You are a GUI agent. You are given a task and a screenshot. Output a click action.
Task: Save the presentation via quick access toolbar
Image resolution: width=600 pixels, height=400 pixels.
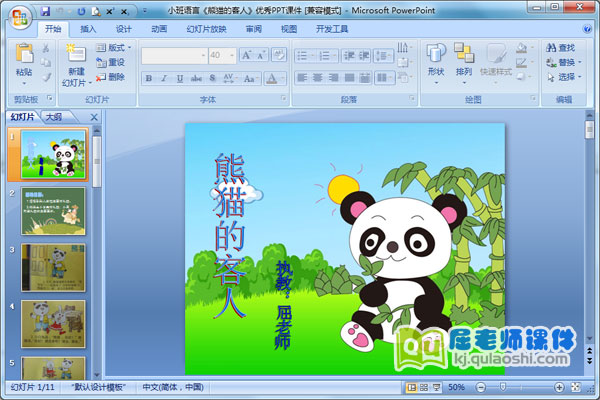45,11
